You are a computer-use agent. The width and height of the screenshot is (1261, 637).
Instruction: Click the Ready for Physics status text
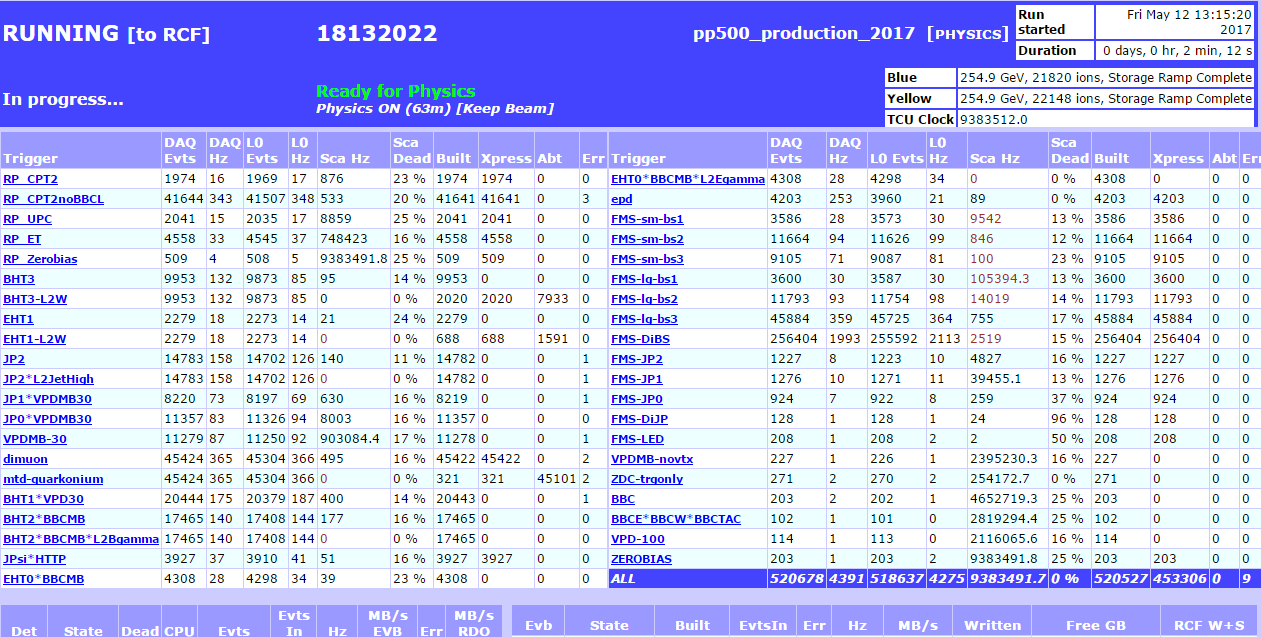coord(396,91)
